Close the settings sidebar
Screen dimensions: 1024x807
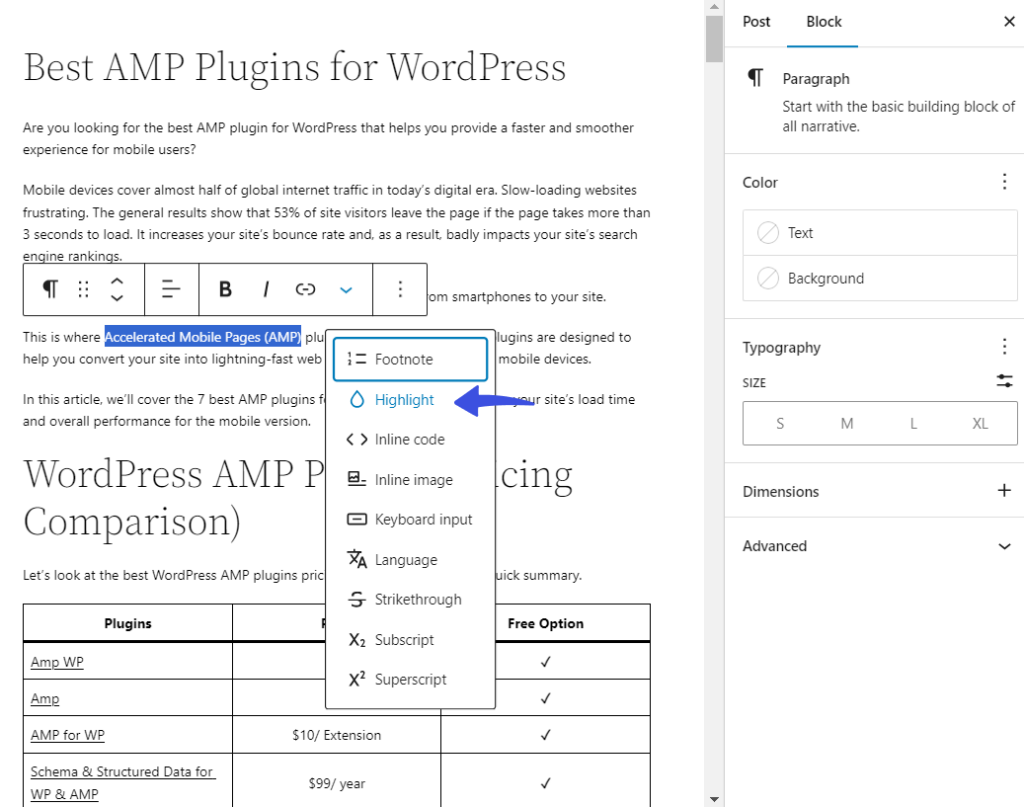[x=1009, y=22]
